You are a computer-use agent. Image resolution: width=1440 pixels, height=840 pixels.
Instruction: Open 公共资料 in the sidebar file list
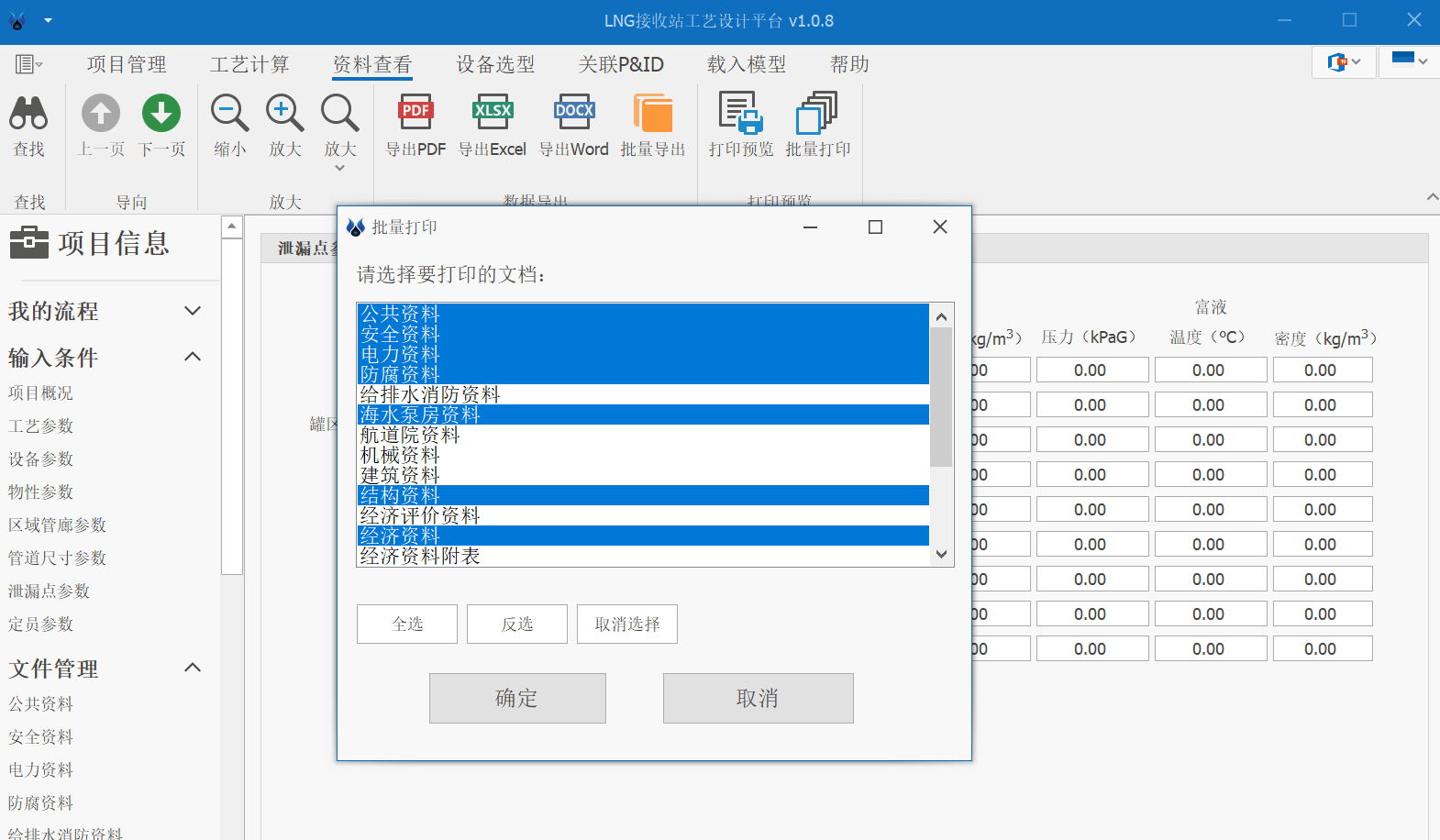point(40,703)
